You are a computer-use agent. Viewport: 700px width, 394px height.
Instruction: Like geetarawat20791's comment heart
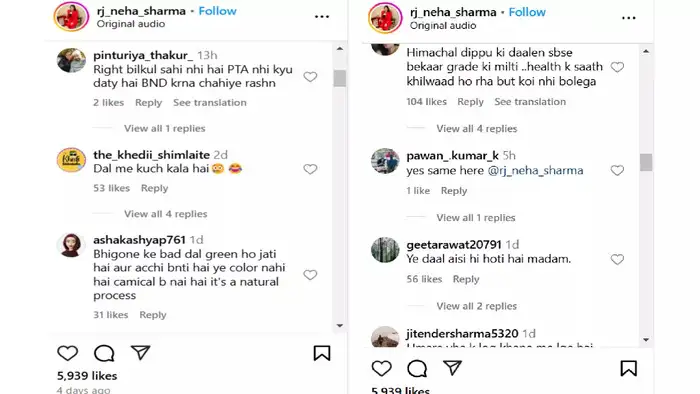click(617, 259)
